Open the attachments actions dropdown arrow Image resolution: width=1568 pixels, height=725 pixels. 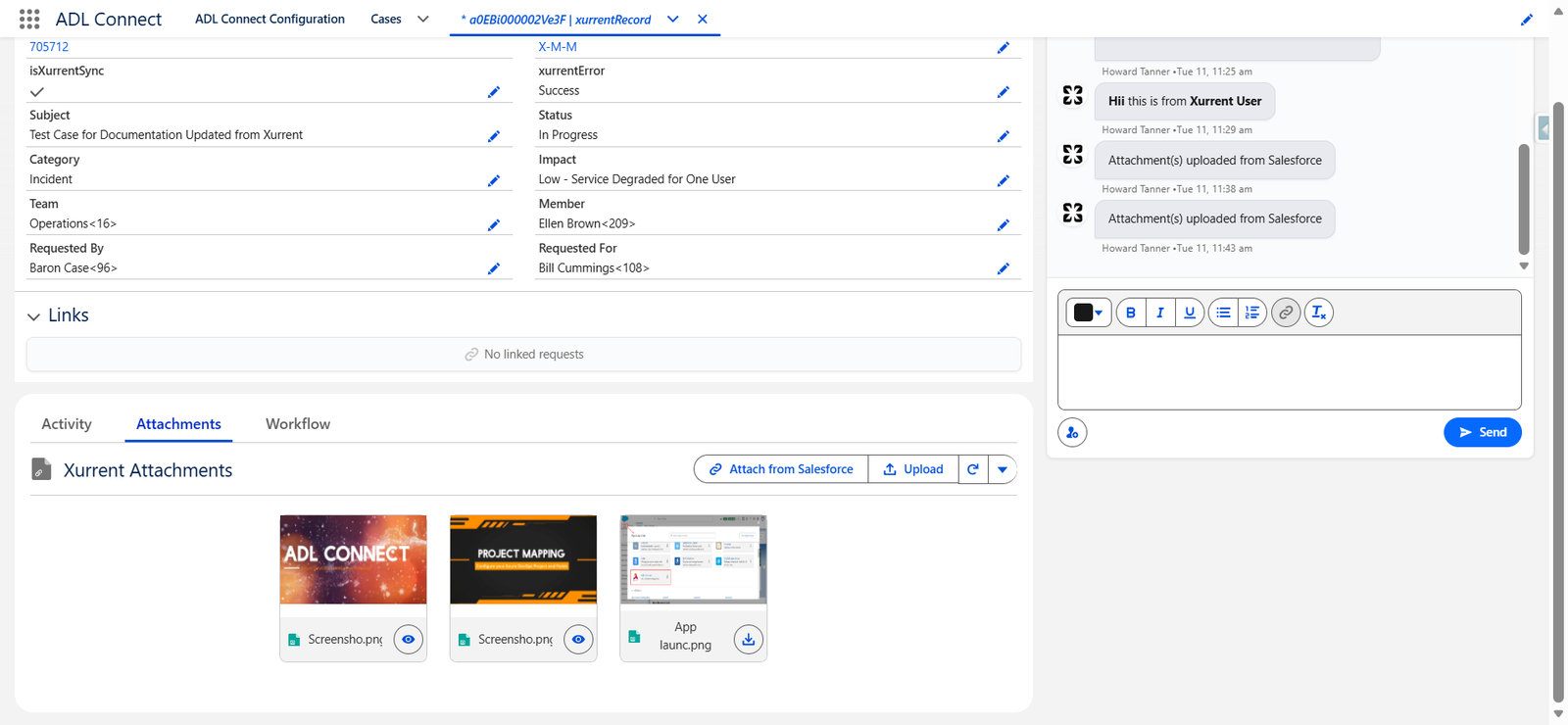[x=1003, y=469]
